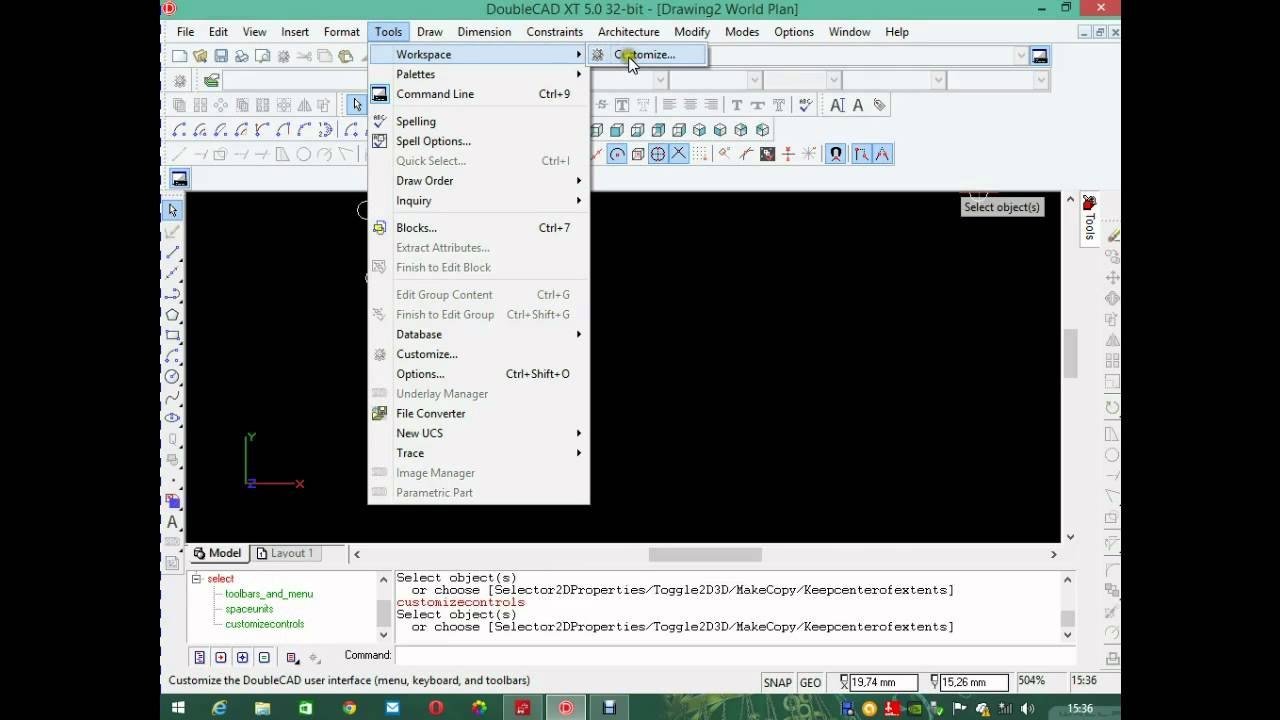Click the Save diskette icon in toolbar
Image resolution: width=1280 pixels, height=720 pixels.
pos(221,56)
